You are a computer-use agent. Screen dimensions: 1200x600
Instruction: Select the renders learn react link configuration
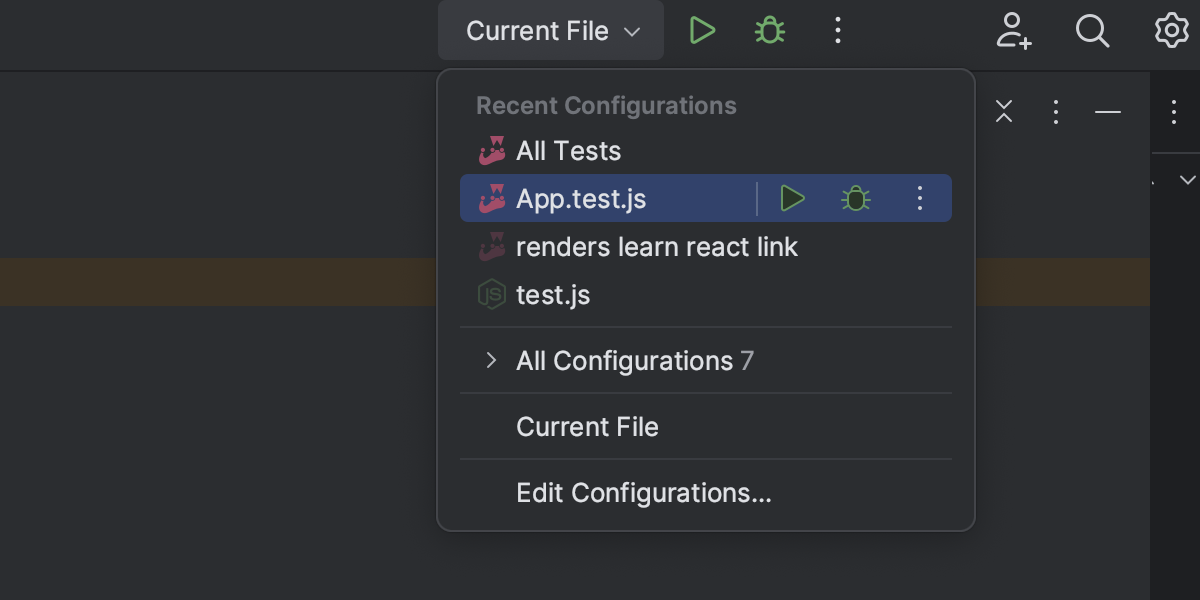[x=656, y=247]
